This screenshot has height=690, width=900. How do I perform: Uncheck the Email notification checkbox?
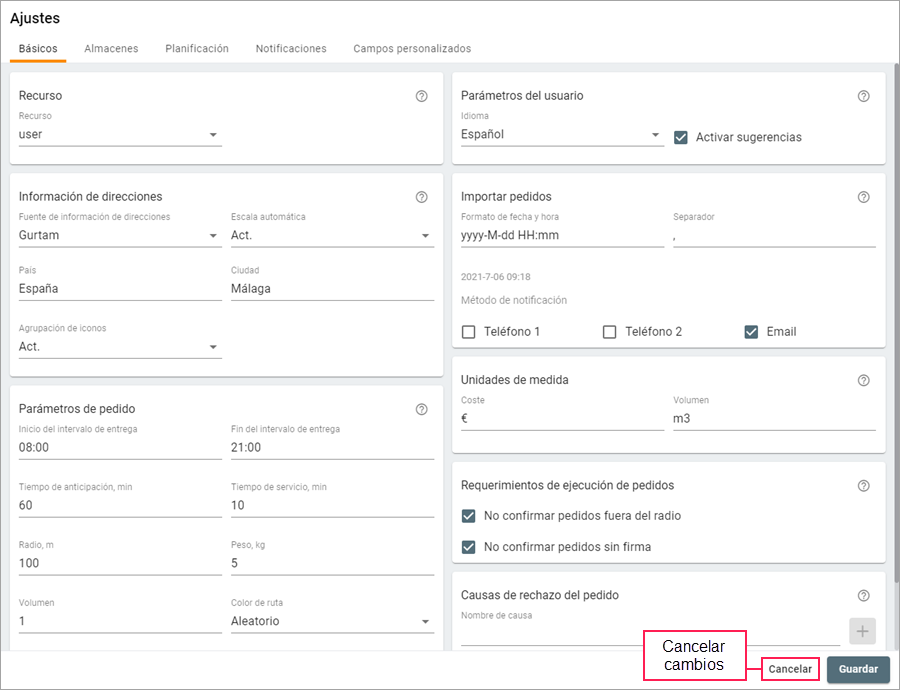click(751, 332)
